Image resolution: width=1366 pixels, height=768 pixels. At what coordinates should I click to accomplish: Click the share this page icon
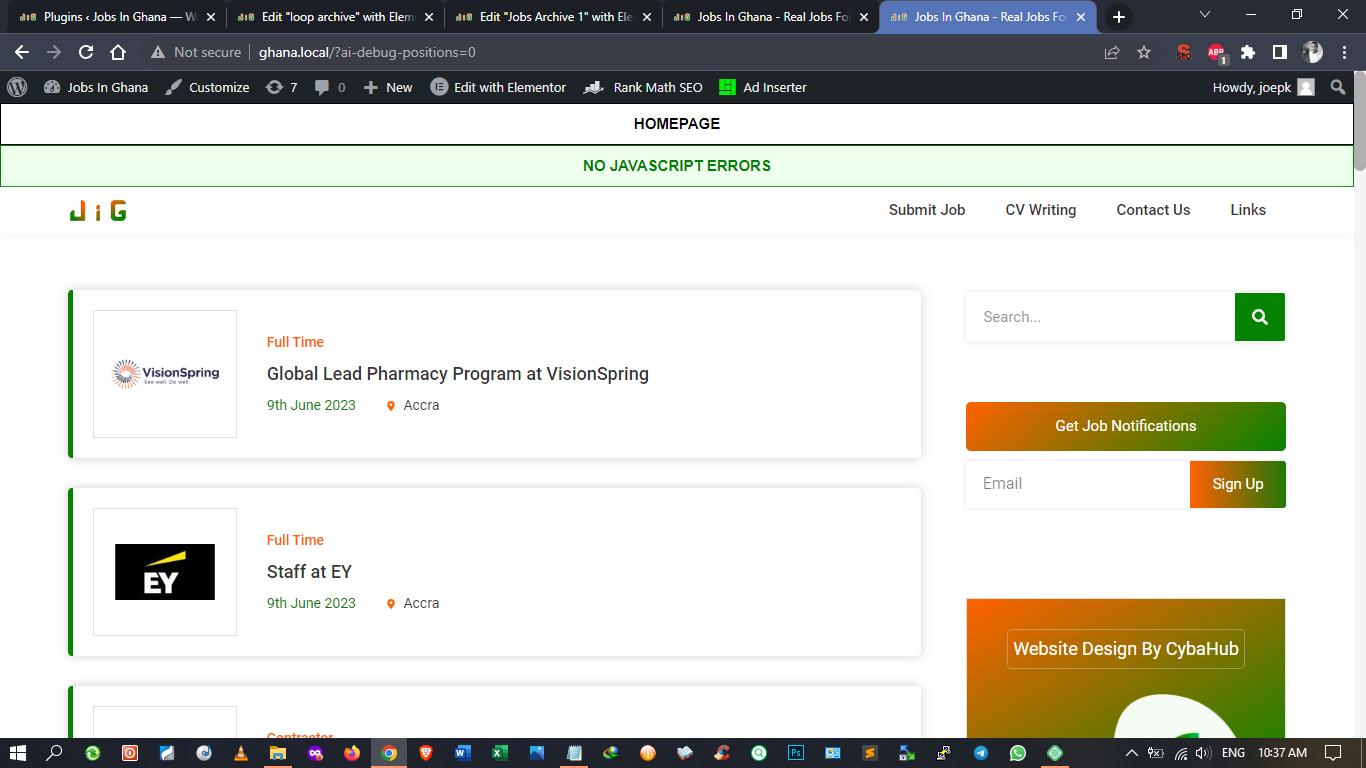click(x=1112, y=52)
